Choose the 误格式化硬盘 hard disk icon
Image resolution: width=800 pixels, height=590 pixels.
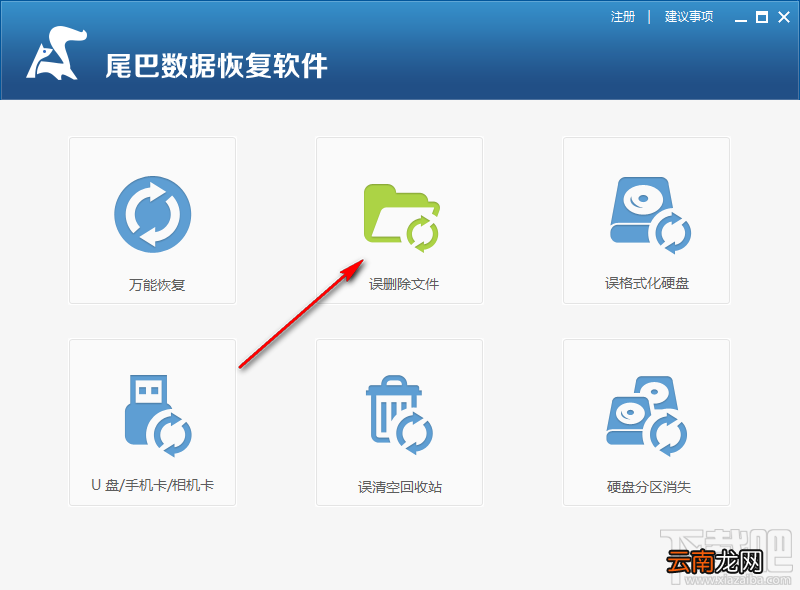point(651,215)
